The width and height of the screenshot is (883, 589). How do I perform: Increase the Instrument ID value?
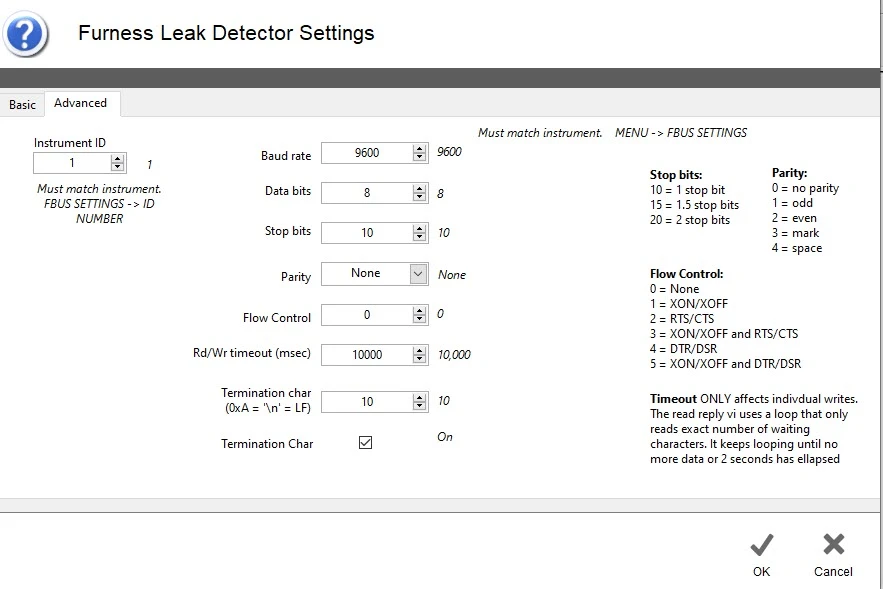pos(118,158)
